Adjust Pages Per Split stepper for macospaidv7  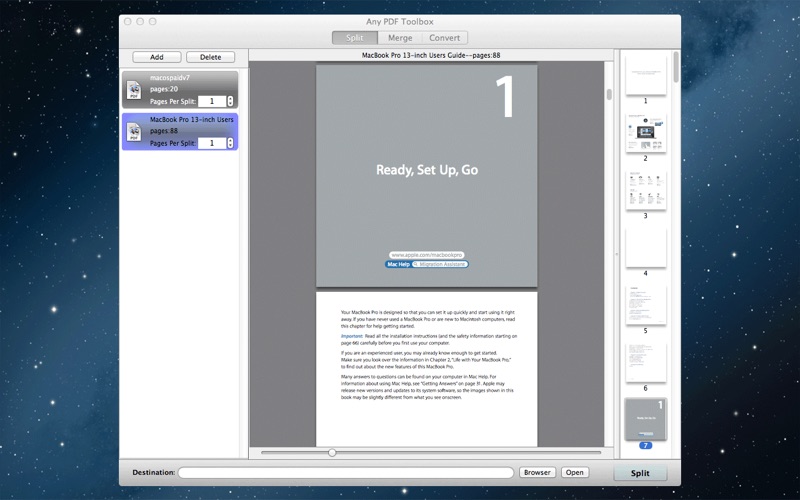230,101
